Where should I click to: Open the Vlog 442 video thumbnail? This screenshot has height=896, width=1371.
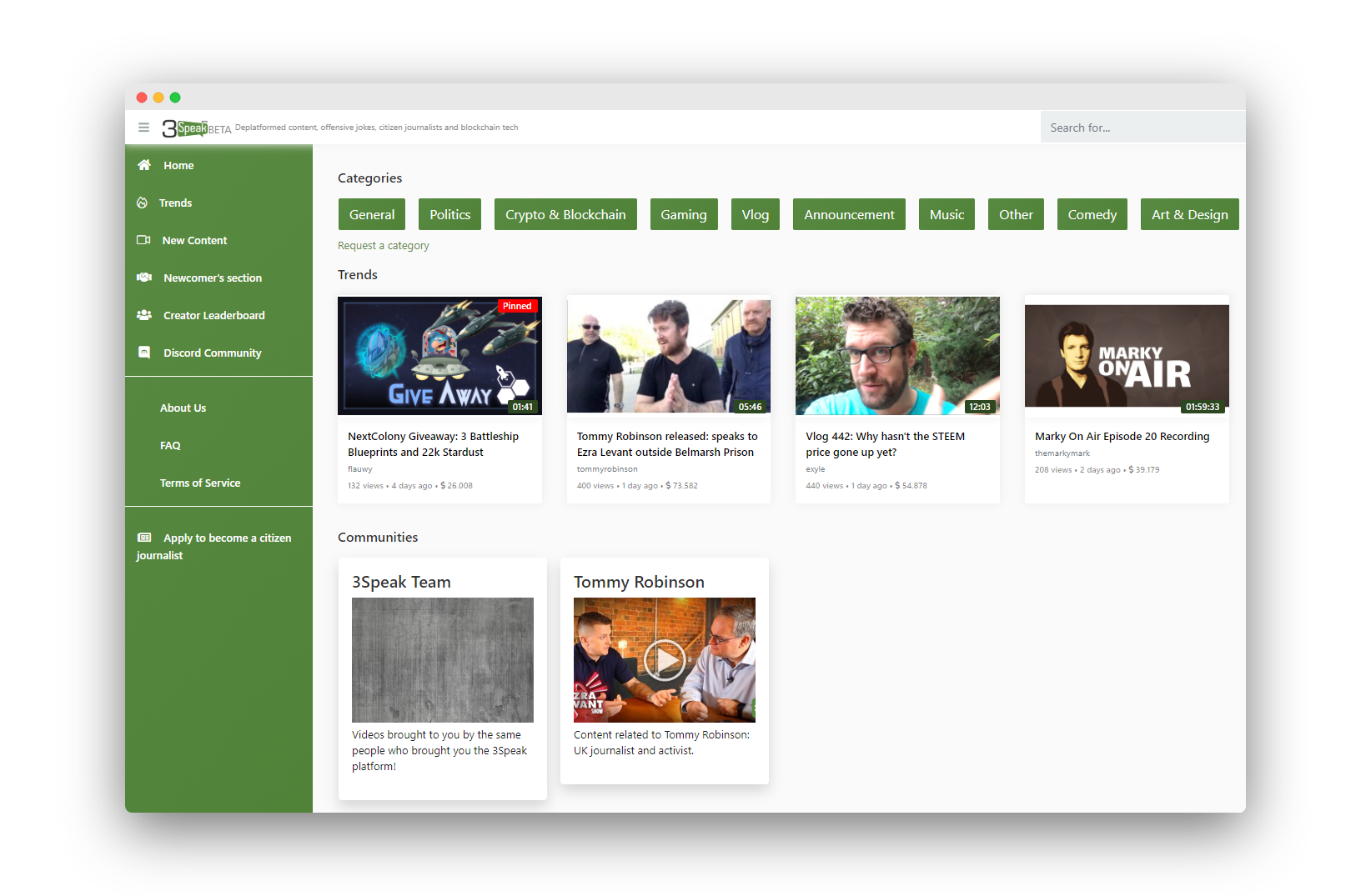click(x=897, y=356)
